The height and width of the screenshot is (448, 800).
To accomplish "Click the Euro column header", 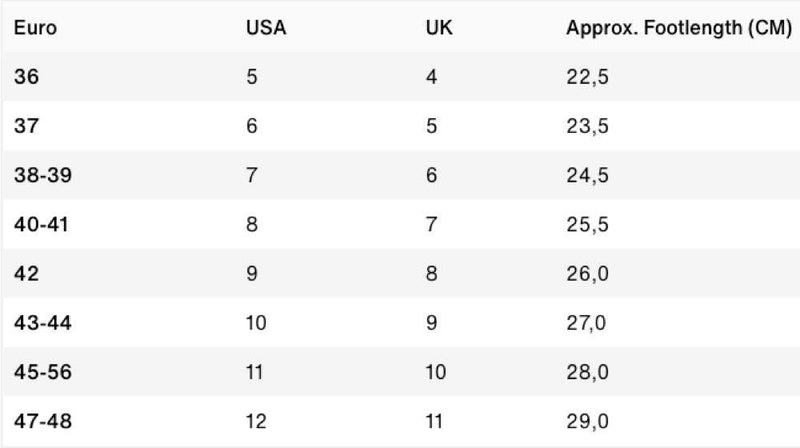I will (35, 28).
